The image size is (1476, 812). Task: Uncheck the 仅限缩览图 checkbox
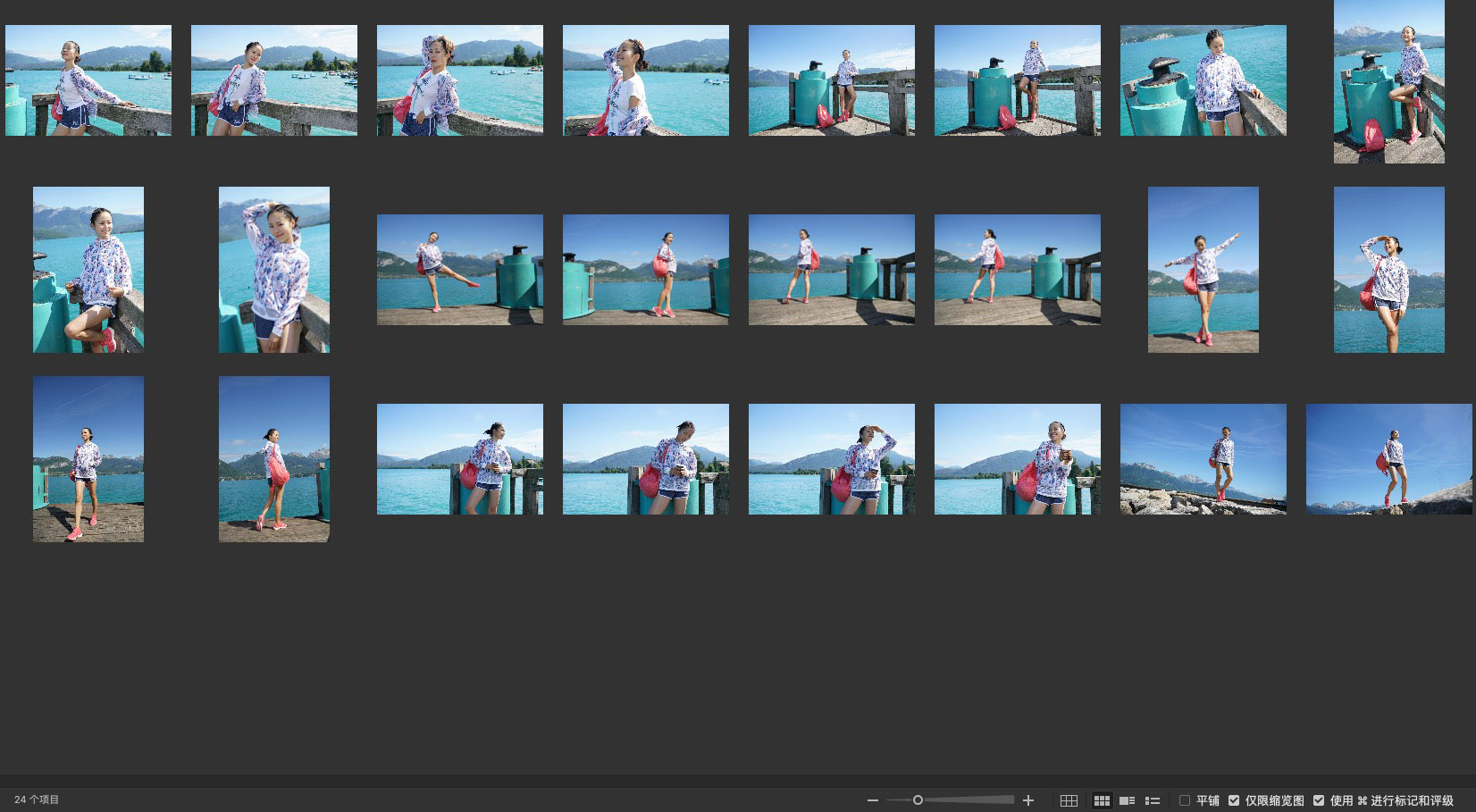(1234, 800)
